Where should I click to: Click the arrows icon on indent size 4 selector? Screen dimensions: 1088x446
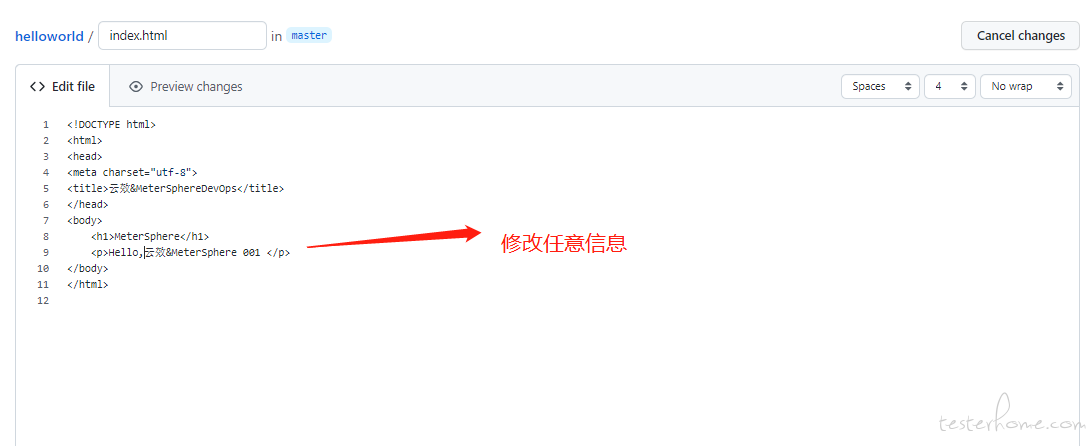point(964,87)
